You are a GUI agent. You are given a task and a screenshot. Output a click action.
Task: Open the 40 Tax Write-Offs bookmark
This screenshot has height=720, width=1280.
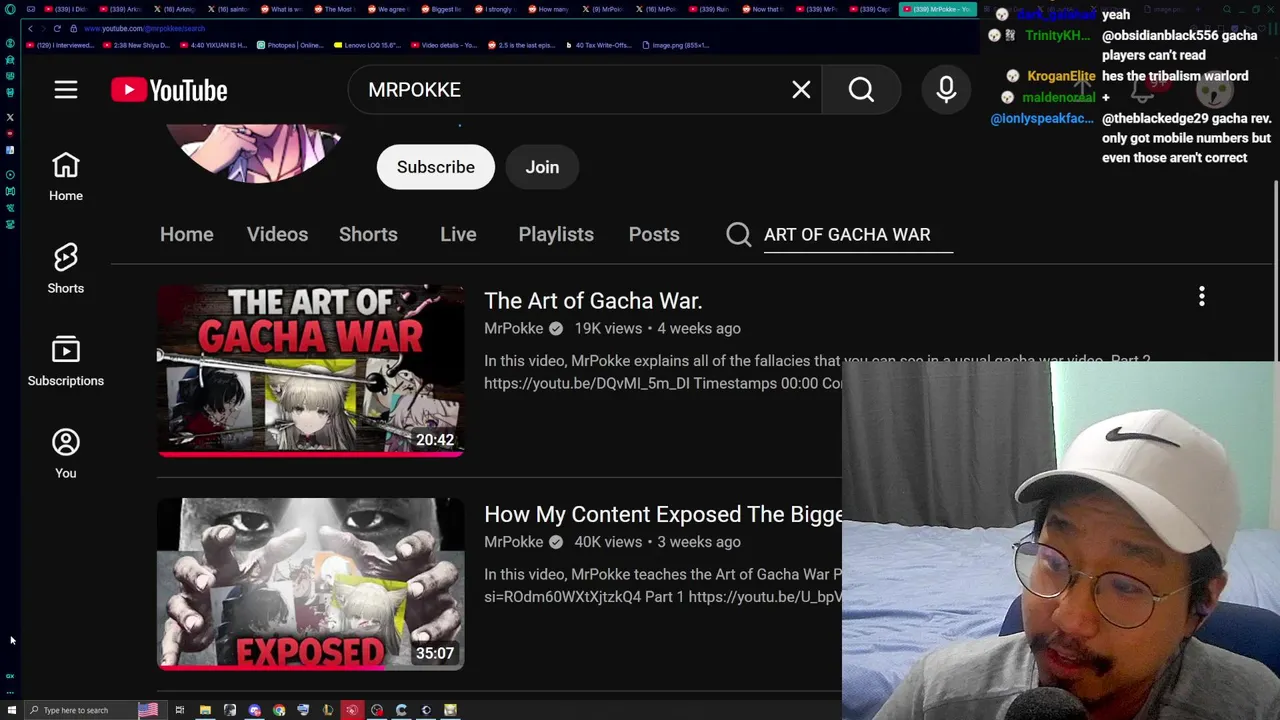click(x=600, y=45)
